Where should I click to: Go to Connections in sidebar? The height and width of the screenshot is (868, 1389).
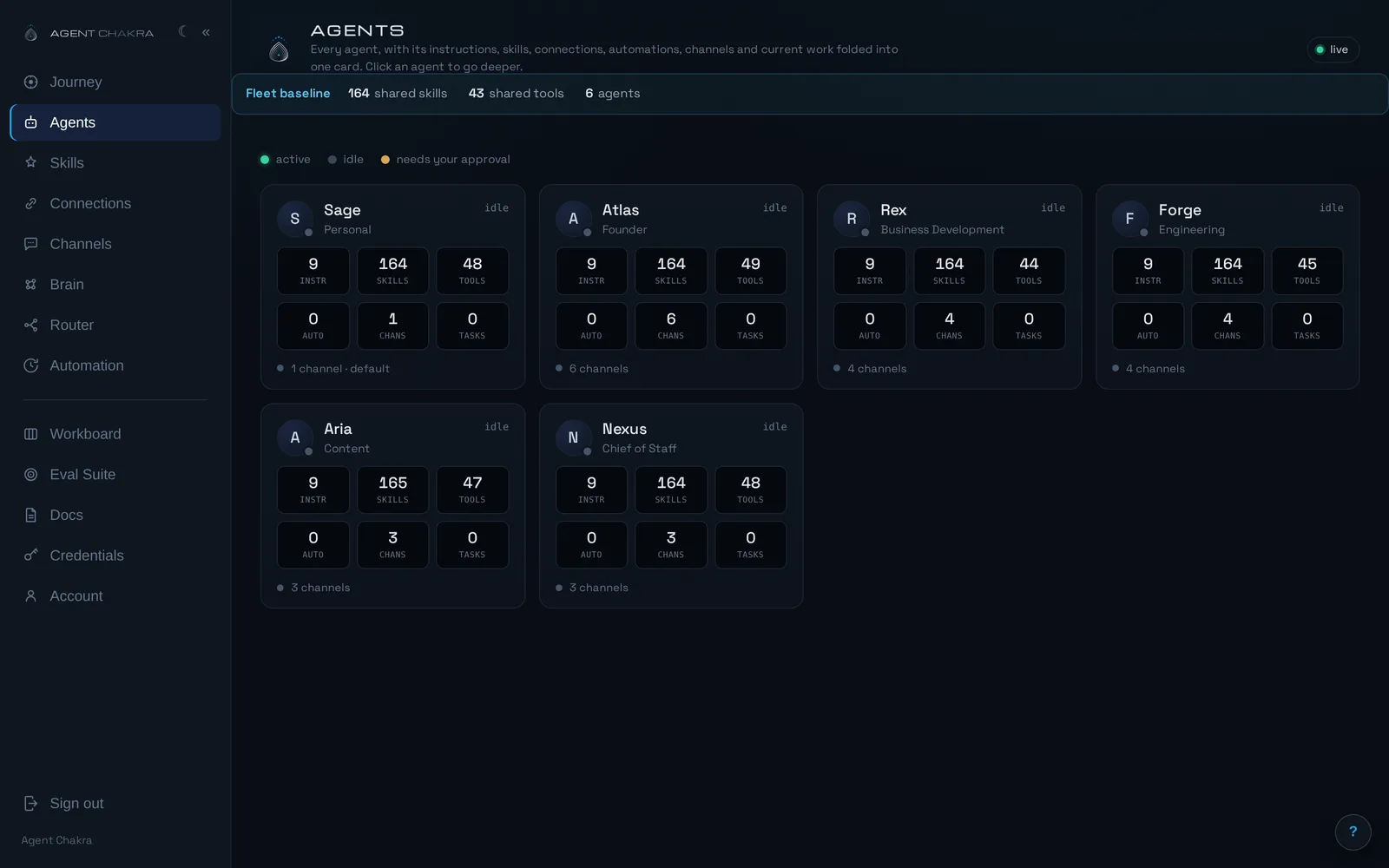(115, 203)
